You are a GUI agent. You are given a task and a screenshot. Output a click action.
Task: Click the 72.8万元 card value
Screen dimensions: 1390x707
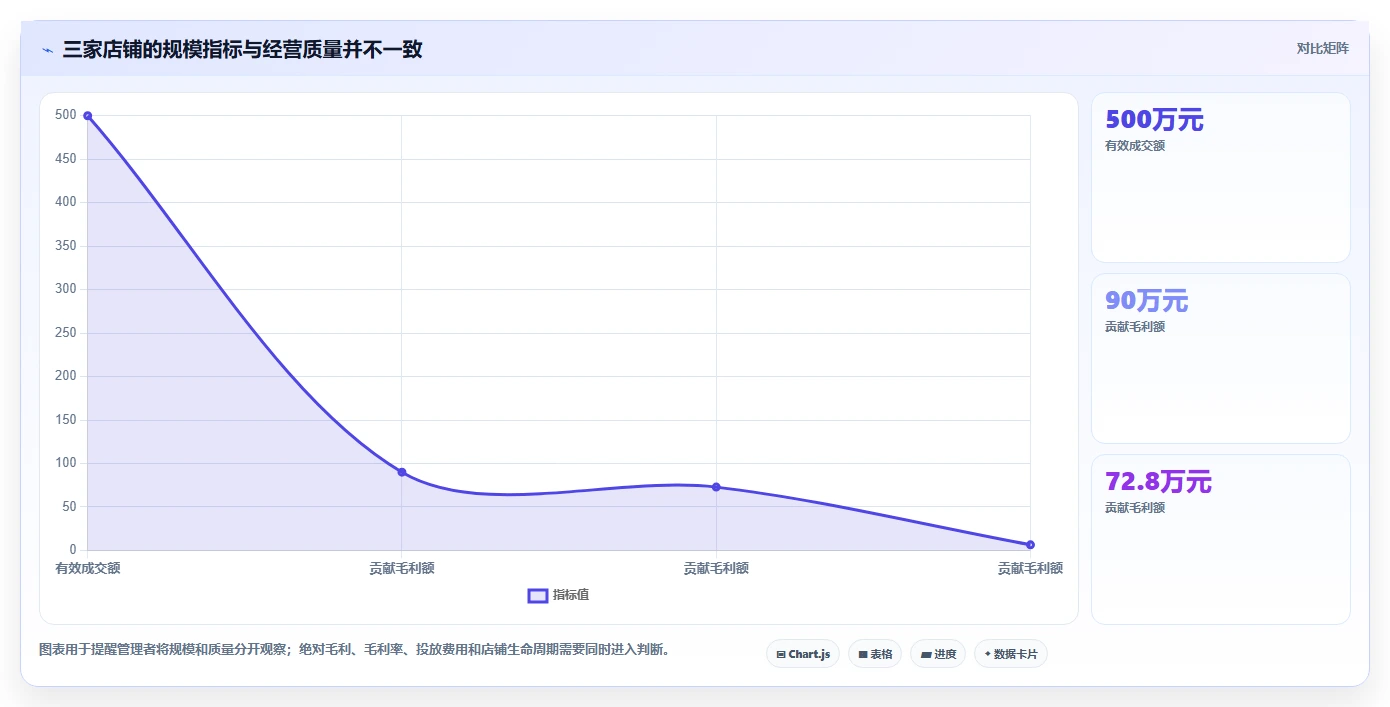coord(1158,482)
